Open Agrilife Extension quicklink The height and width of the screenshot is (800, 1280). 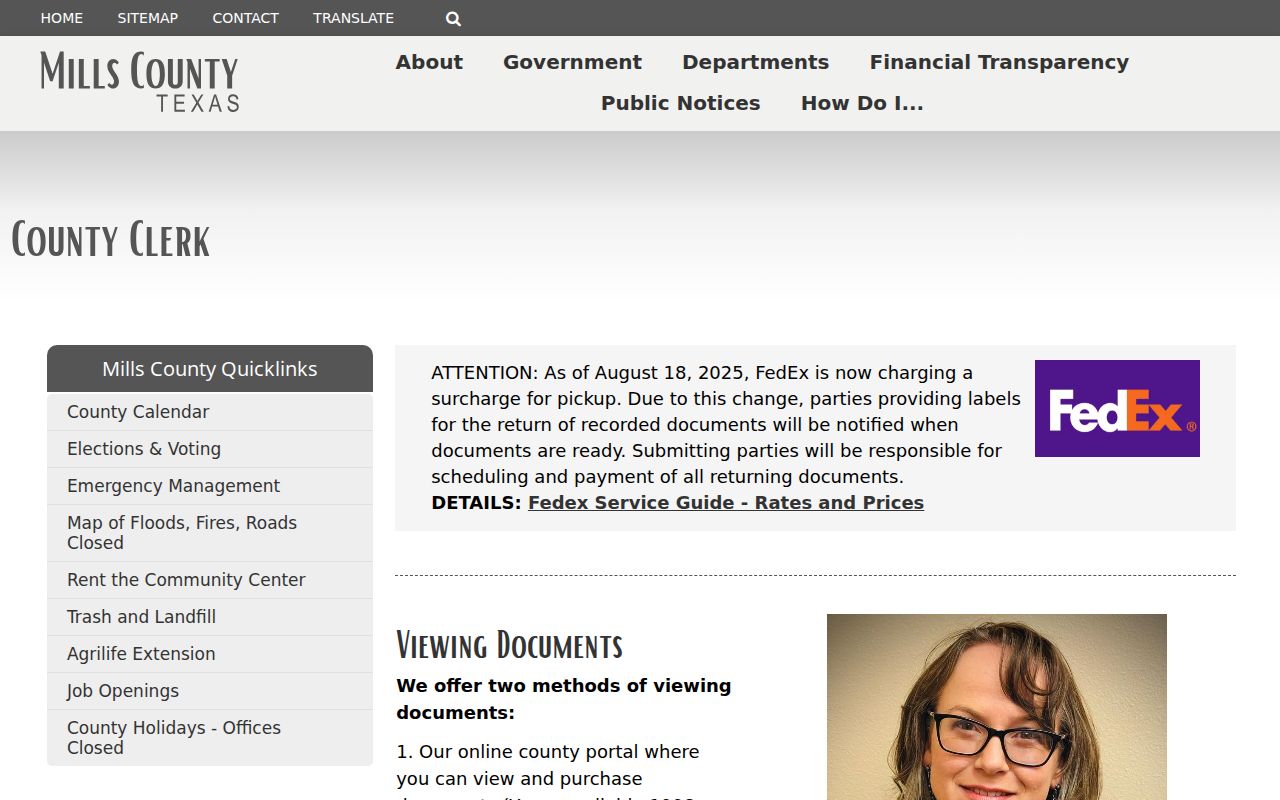[210, 654]
